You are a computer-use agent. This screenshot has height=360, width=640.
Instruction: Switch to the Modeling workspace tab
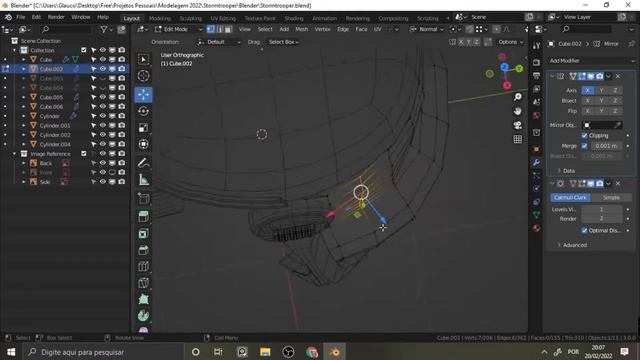pos(160,18)
